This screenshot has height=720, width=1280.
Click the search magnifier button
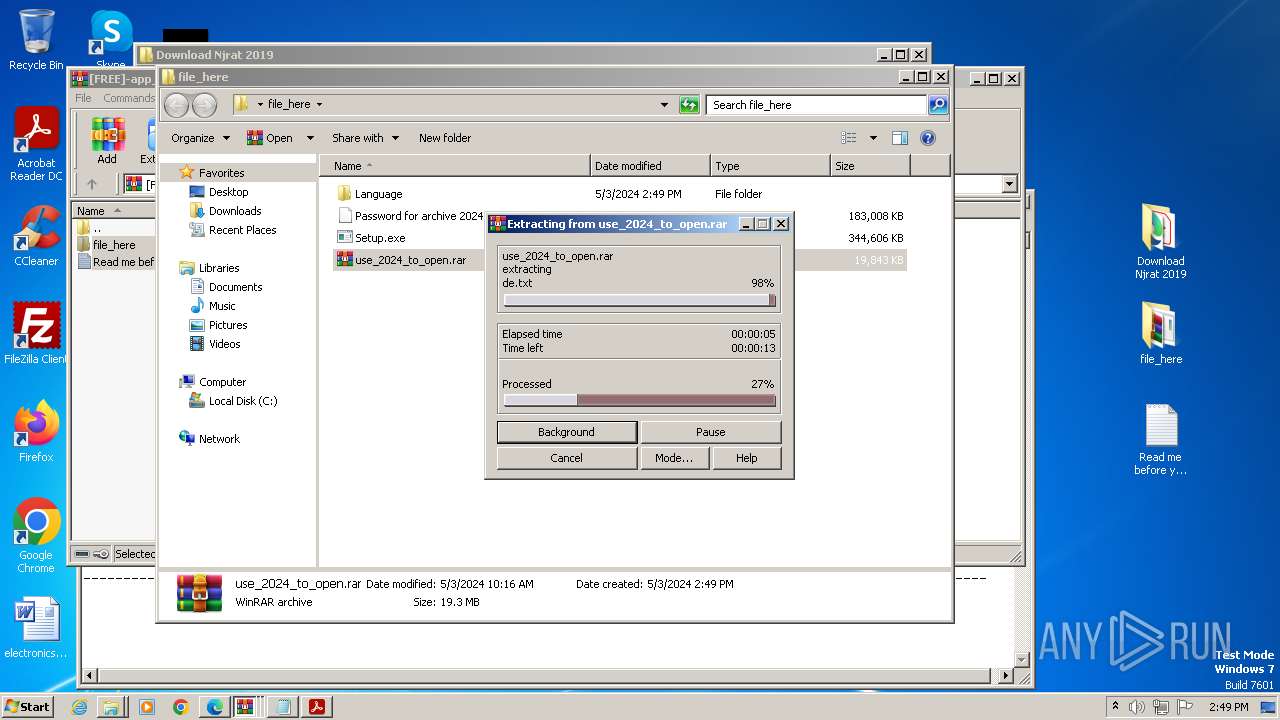(x=938, y=104)
